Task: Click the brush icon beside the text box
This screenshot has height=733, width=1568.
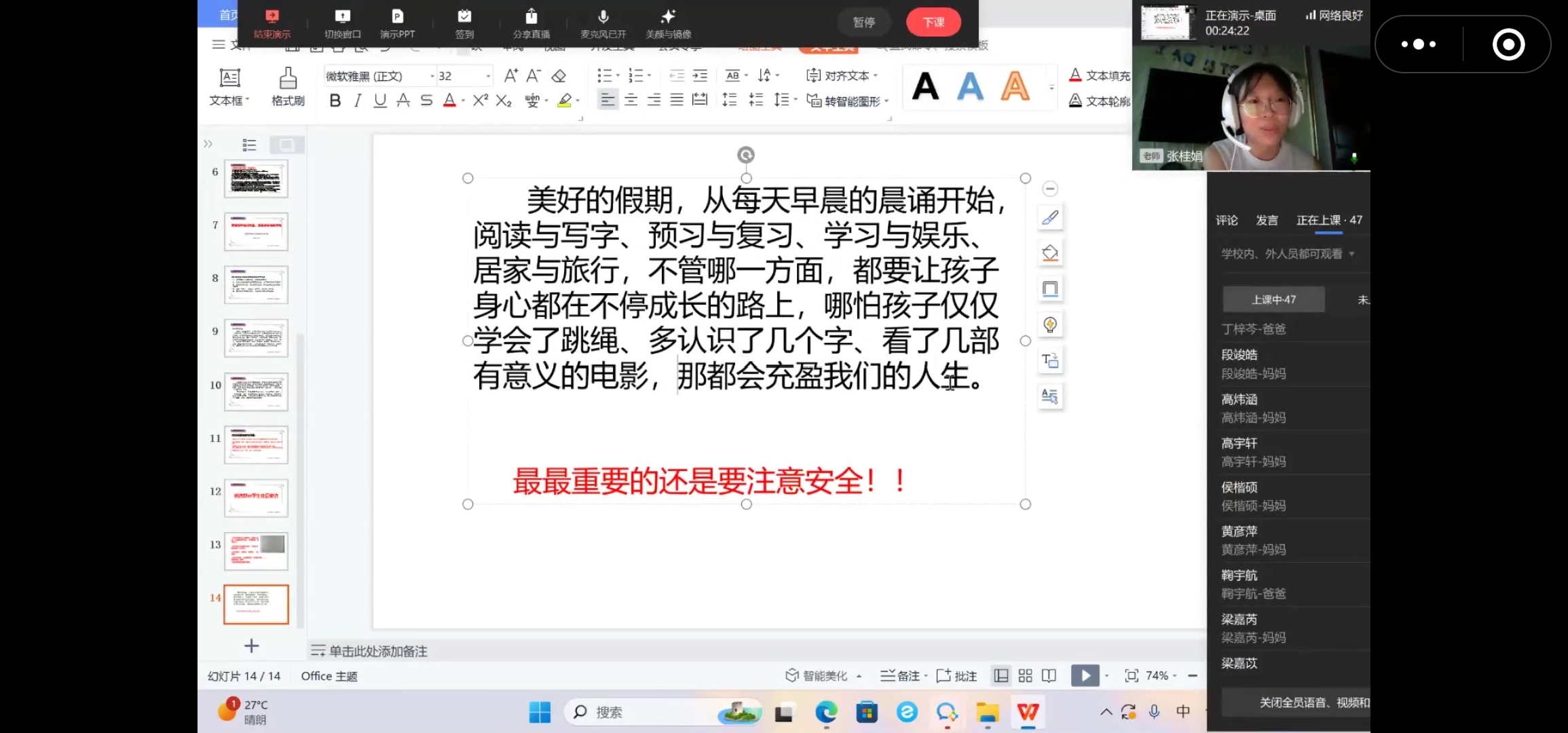Action: 1049,218
